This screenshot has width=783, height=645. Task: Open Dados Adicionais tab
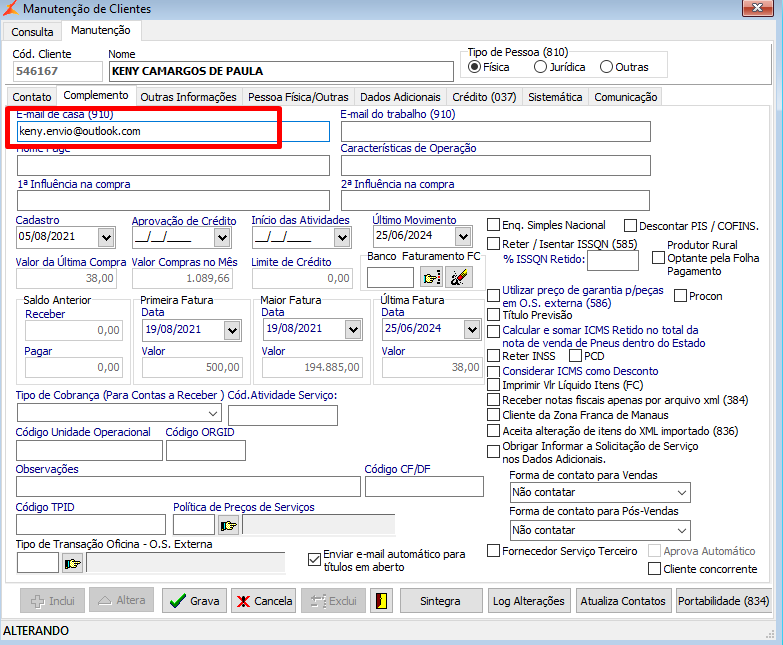pos(400,97)
